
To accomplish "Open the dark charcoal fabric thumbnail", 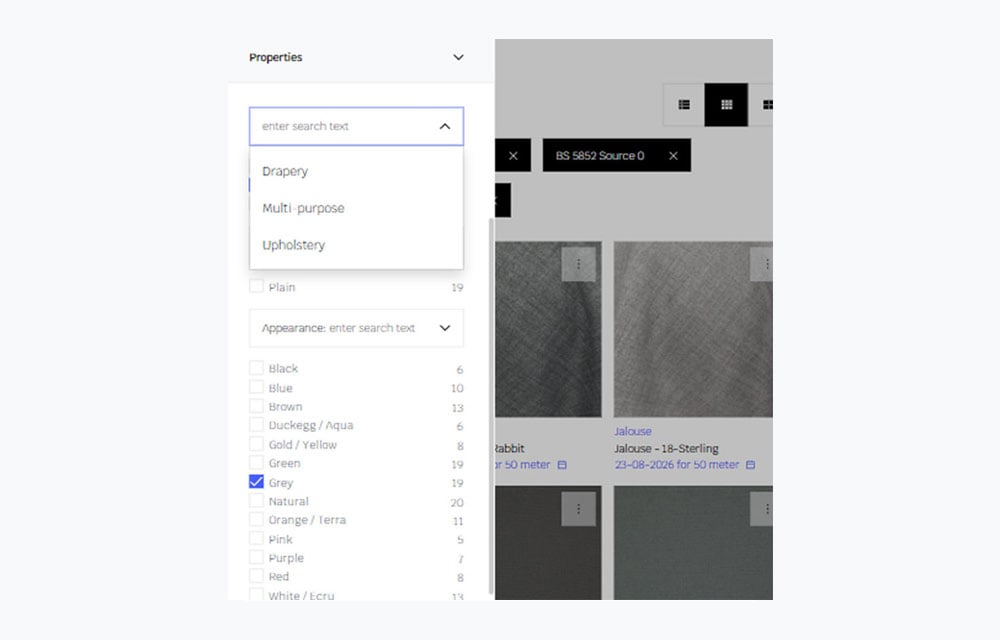I will (x=548, y=542).
